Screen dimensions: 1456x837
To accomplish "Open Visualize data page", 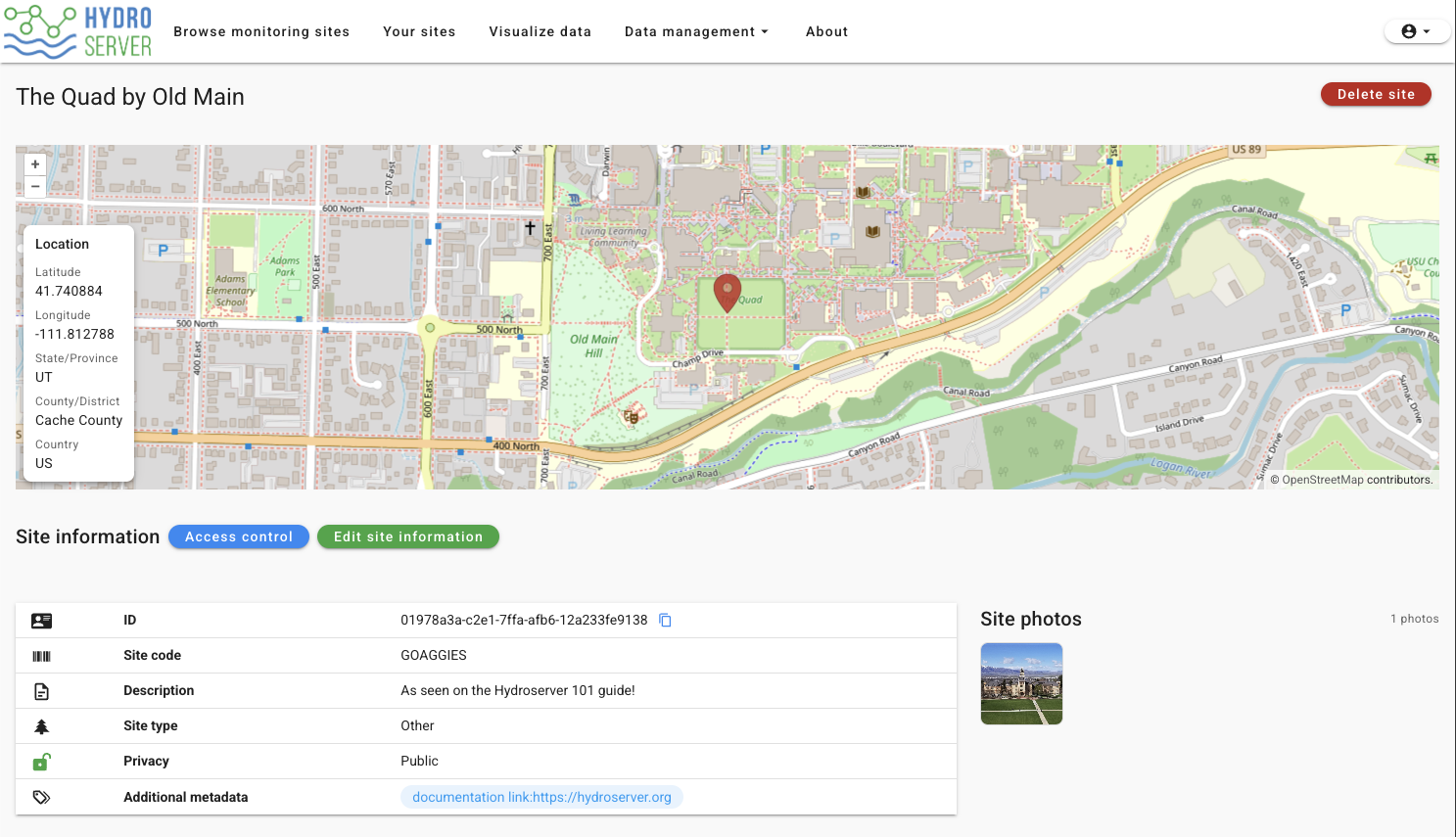I will pyautogui.click(x=540, y=31).
